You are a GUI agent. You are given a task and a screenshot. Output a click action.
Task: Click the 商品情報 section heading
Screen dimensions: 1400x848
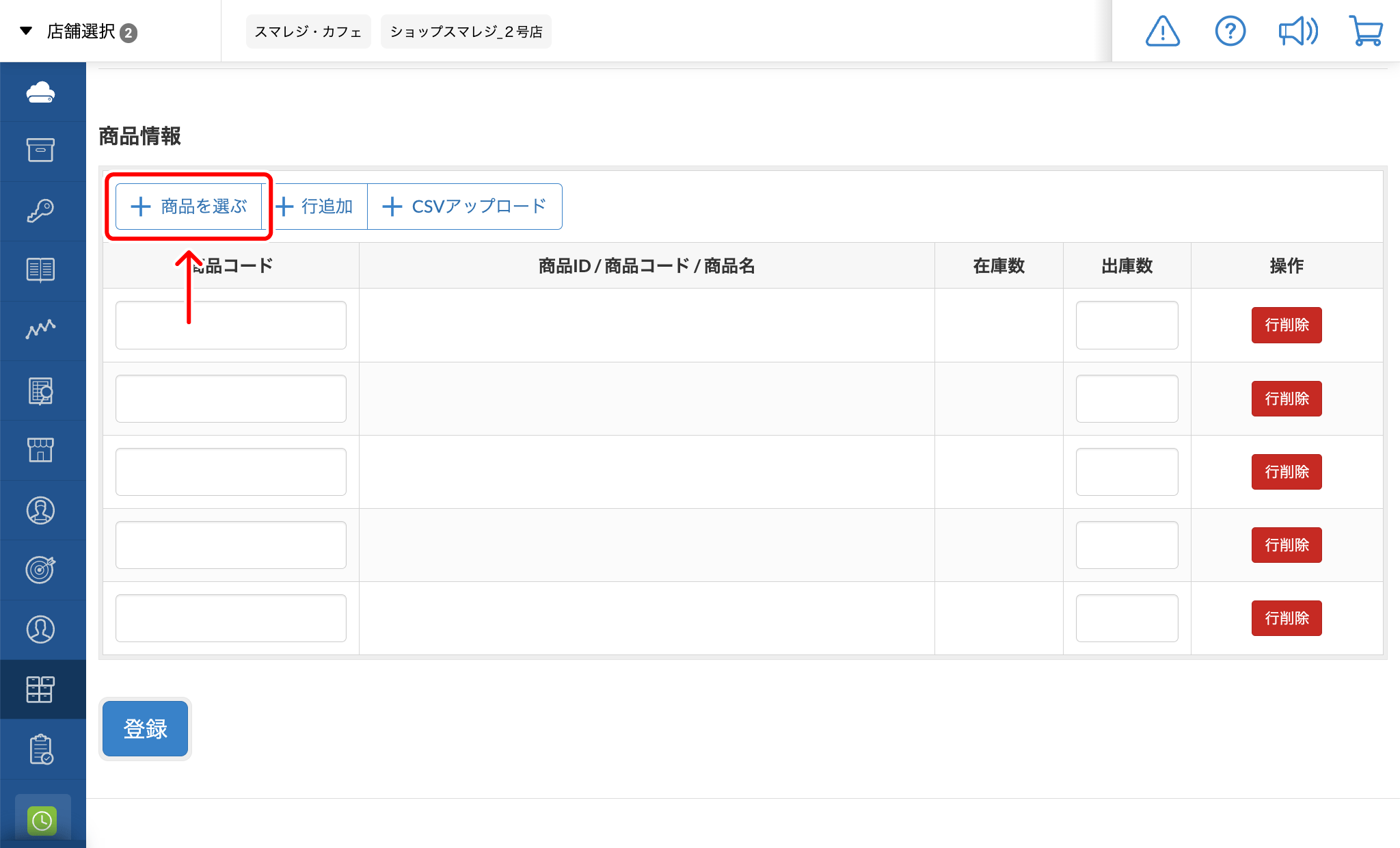[140, 136]
